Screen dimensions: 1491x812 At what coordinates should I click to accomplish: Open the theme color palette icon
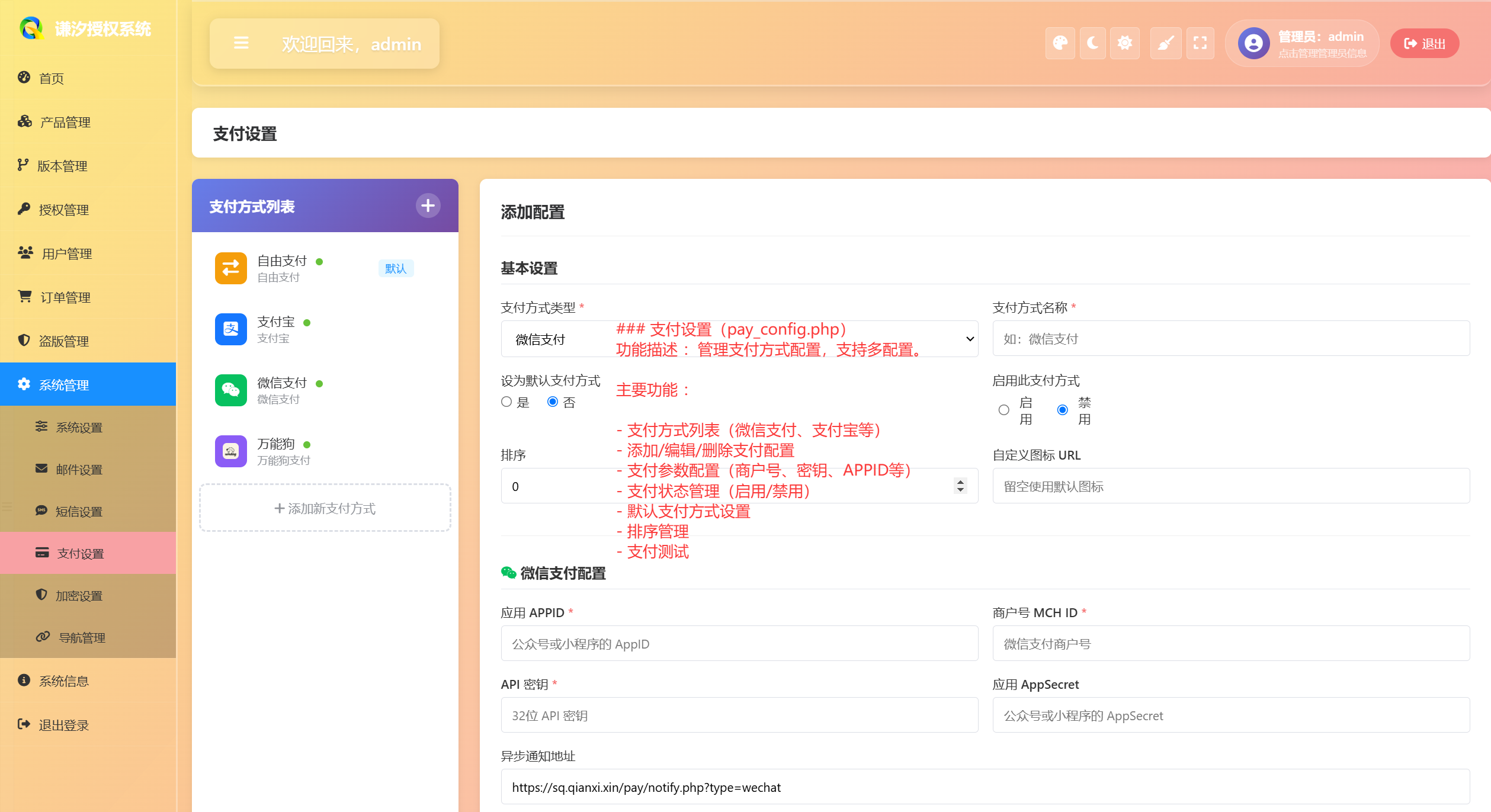pyautogui.click(x=1060, y=43)
